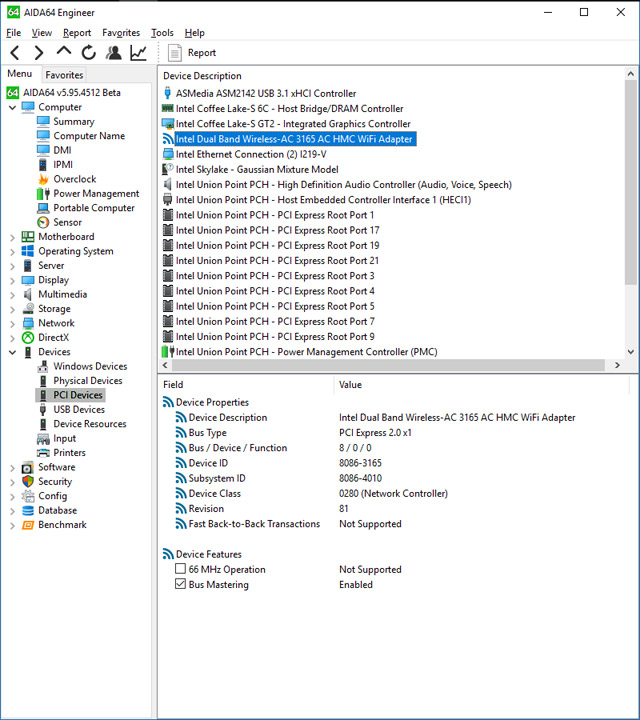Open the graph chart toolbar icon

pyautogui.click(x=138, y=53)
